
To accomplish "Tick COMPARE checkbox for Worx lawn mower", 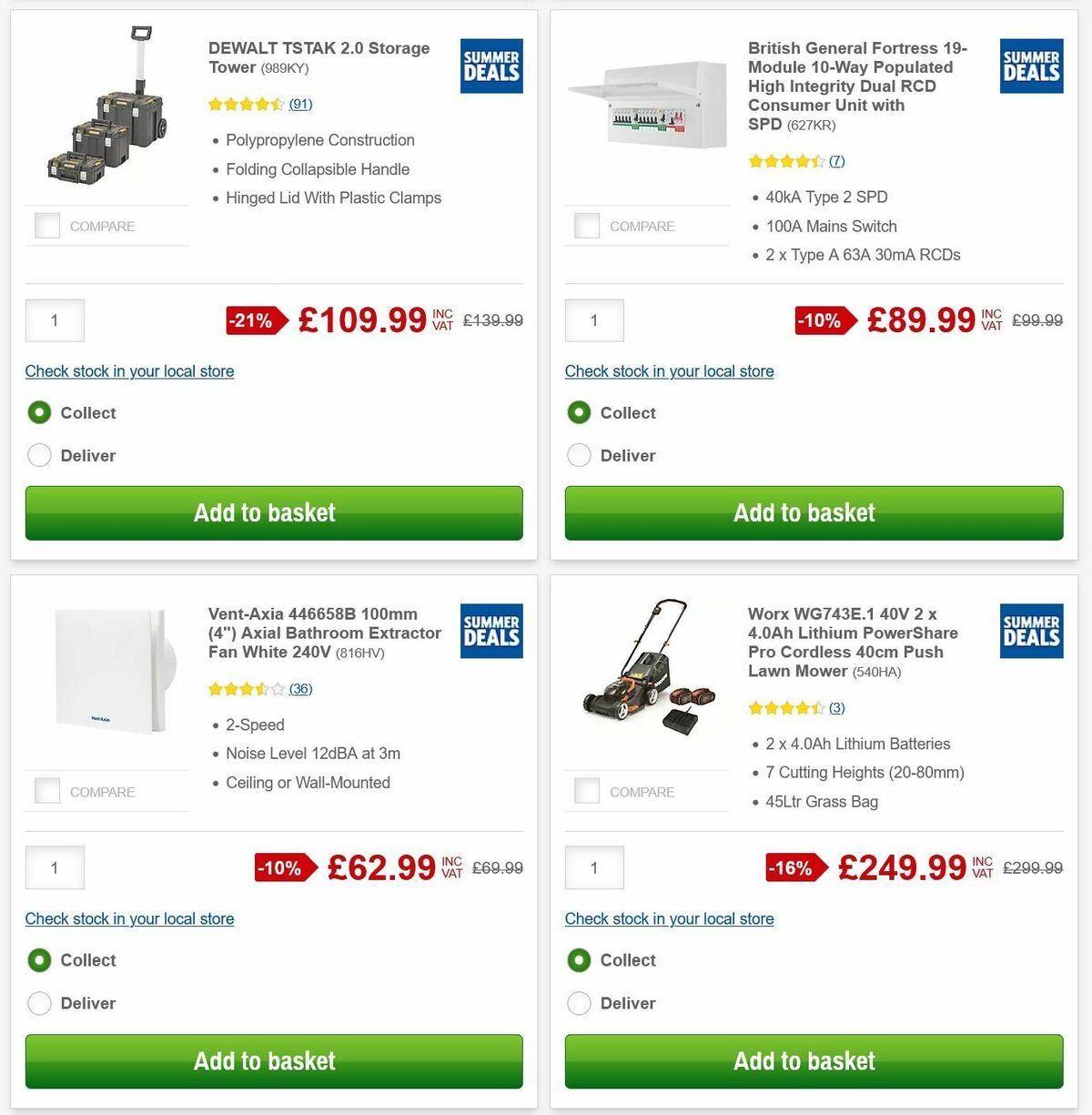I will 587,790.
